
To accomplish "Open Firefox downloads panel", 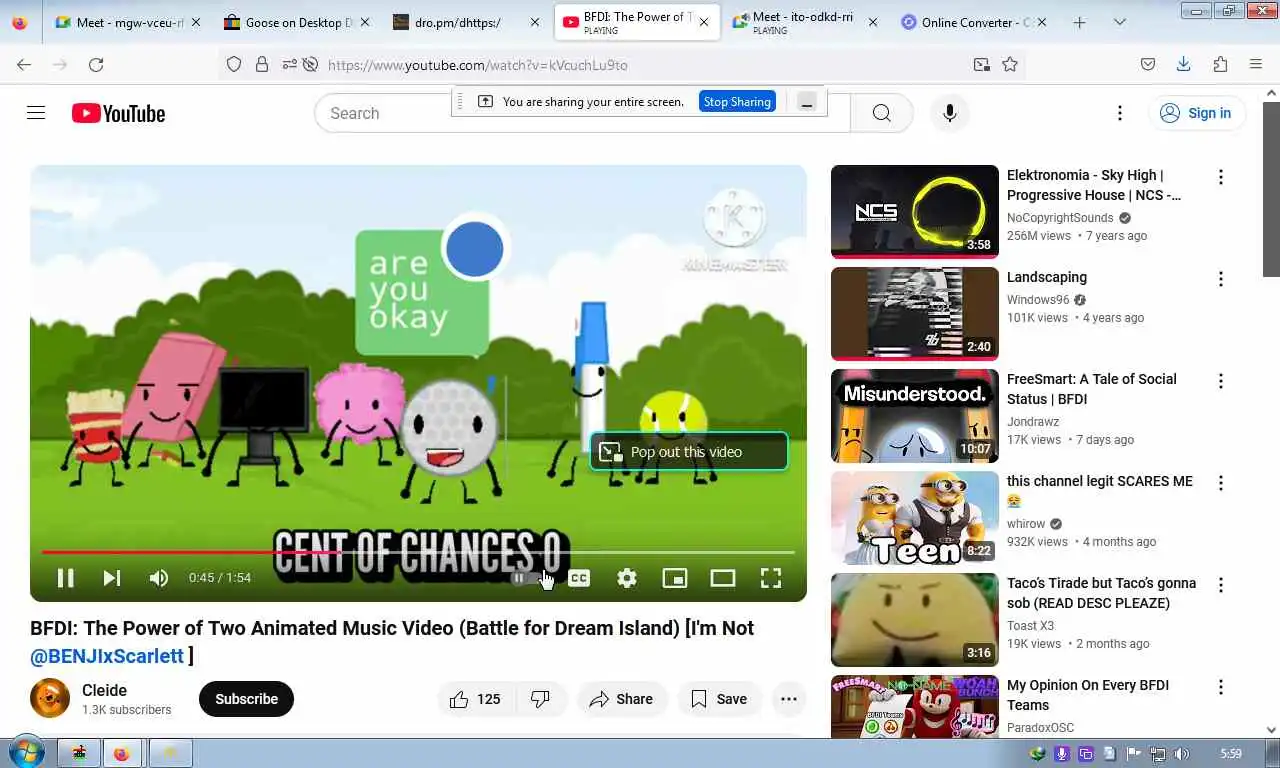I will [1183, 64].
